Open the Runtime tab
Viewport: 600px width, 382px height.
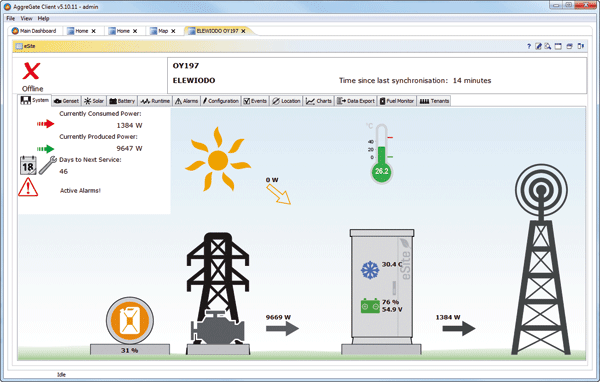tap(155, 101)
